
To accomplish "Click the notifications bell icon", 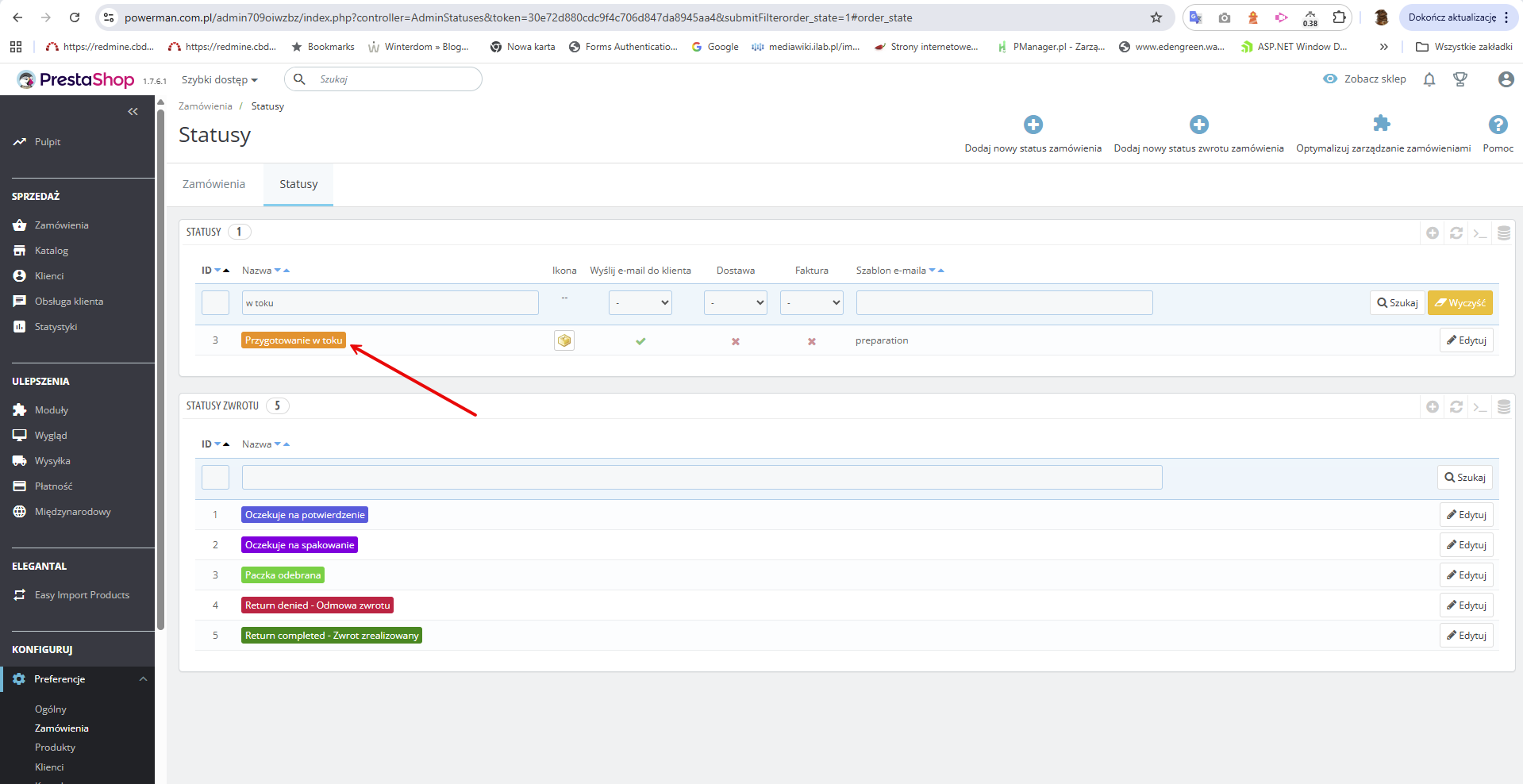I will point(1429,79).
